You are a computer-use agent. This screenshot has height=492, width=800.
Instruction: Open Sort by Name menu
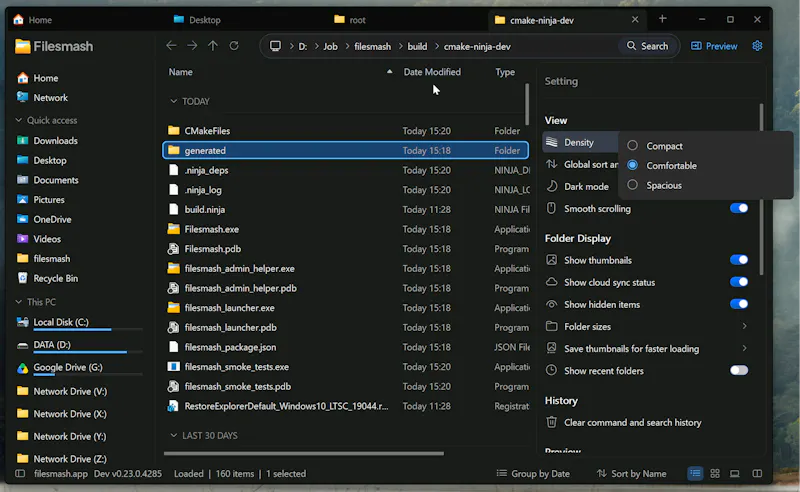click(632, 474)
